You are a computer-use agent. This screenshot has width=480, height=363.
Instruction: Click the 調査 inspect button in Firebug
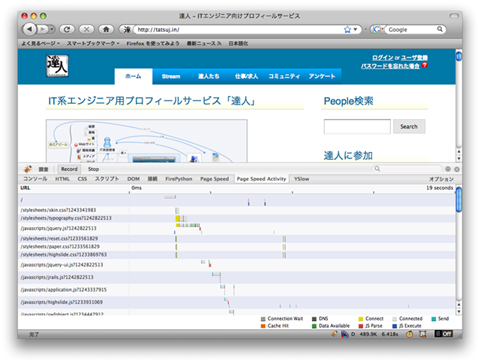point(43,169)
